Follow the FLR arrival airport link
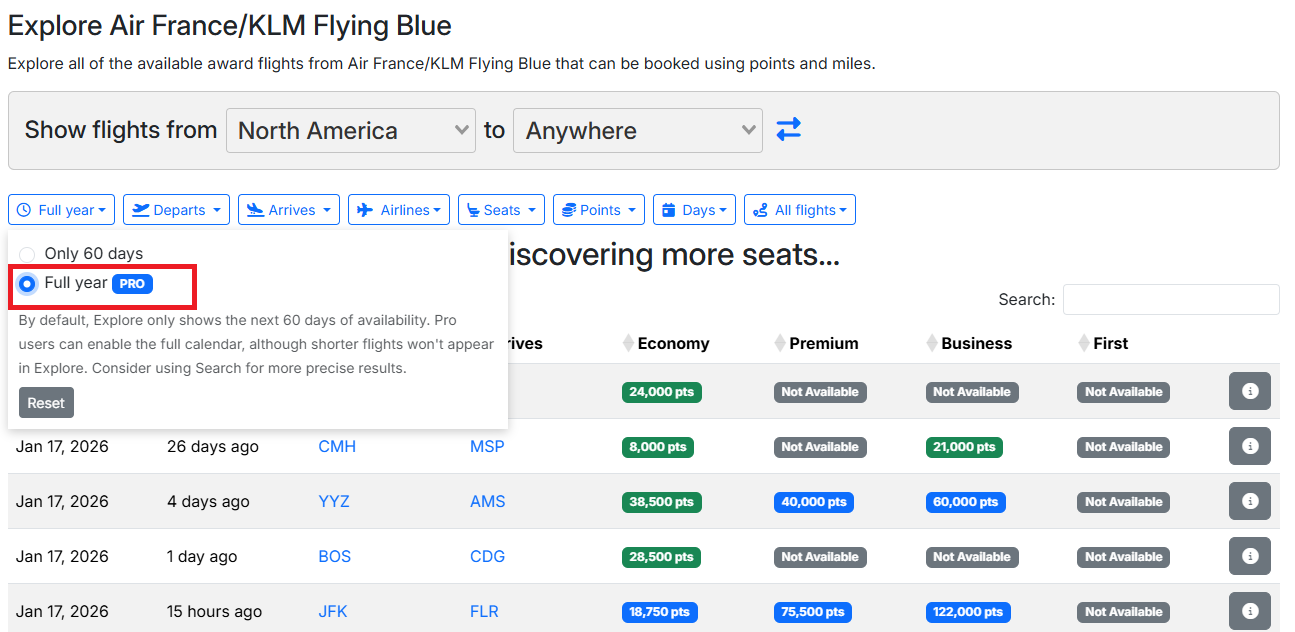1295x632 pixels. tap(484, 612)
